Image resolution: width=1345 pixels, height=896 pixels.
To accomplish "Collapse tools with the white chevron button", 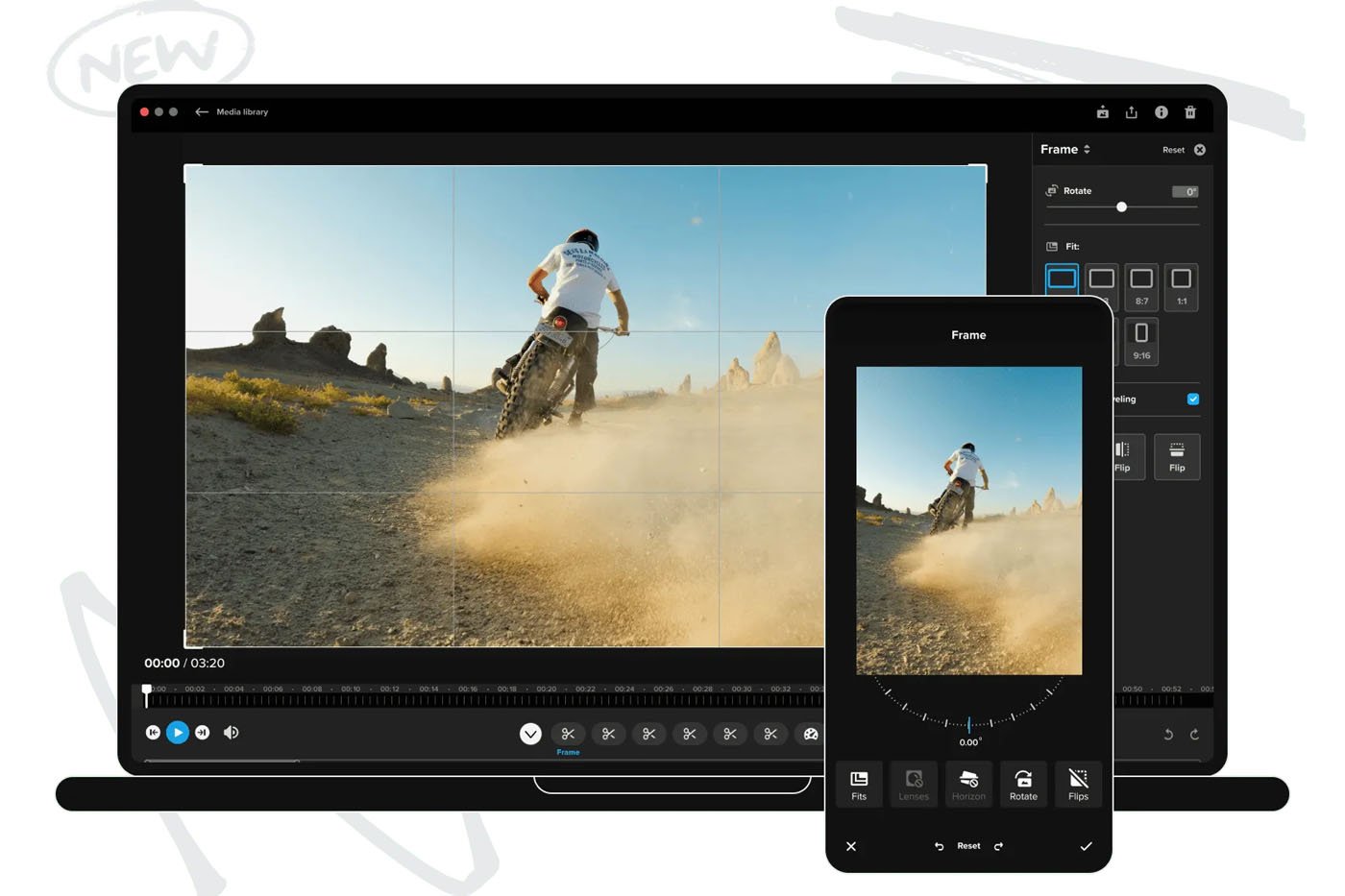I will 530,734.
